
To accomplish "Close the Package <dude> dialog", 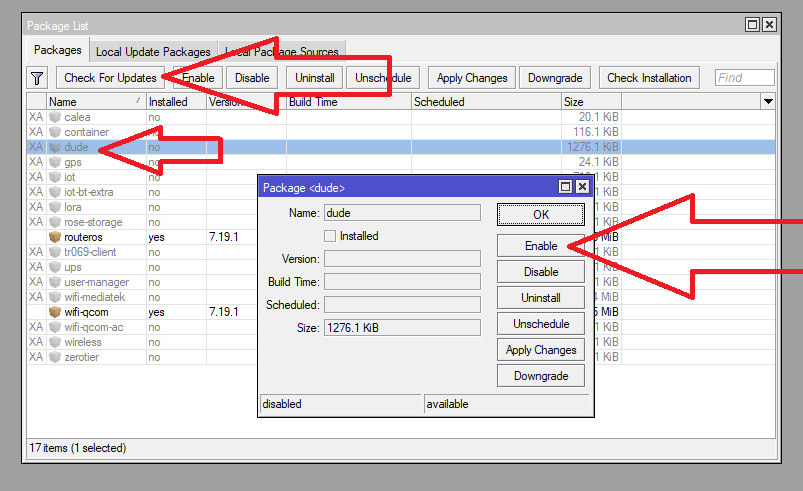I will pos(582,187).
